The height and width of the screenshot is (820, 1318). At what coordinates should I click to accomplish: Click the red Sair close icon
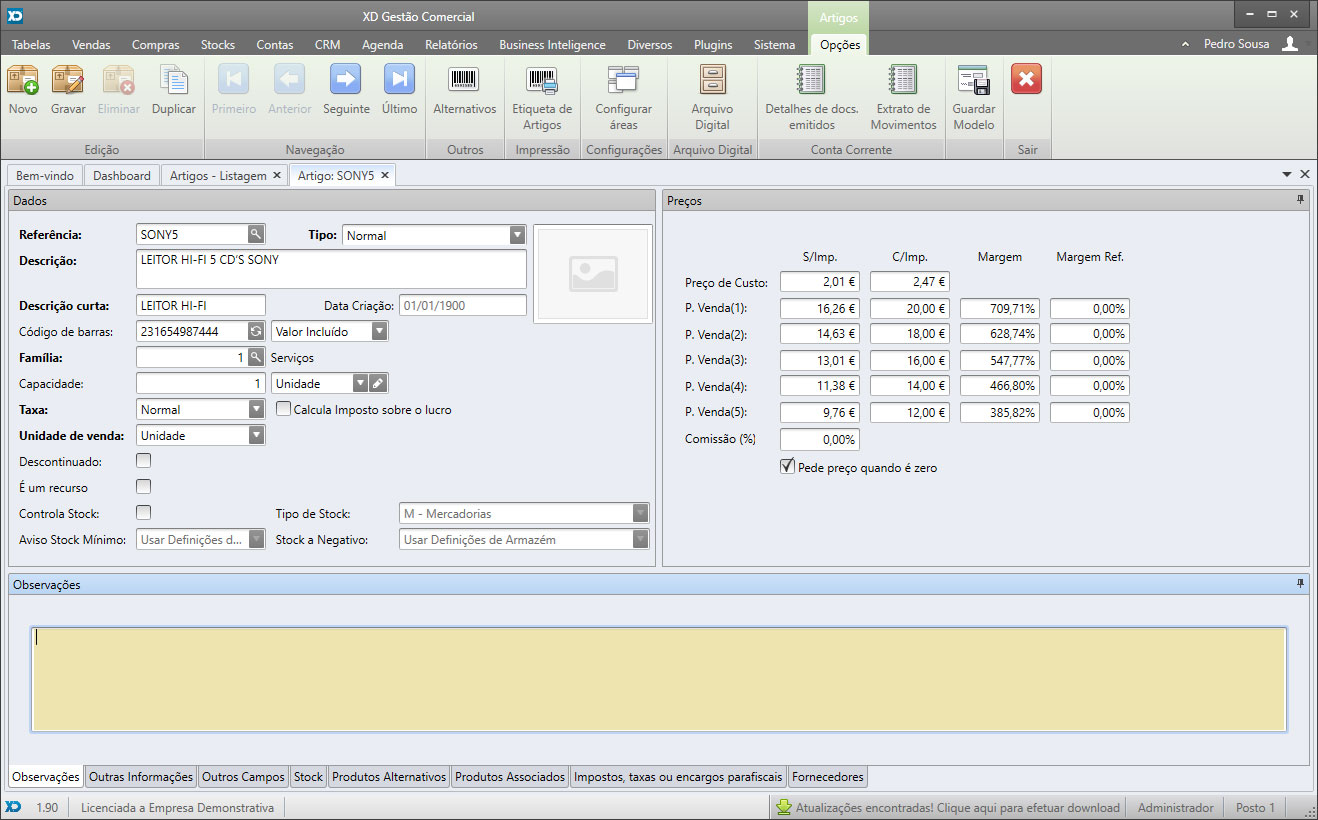tap(1026, 79)
